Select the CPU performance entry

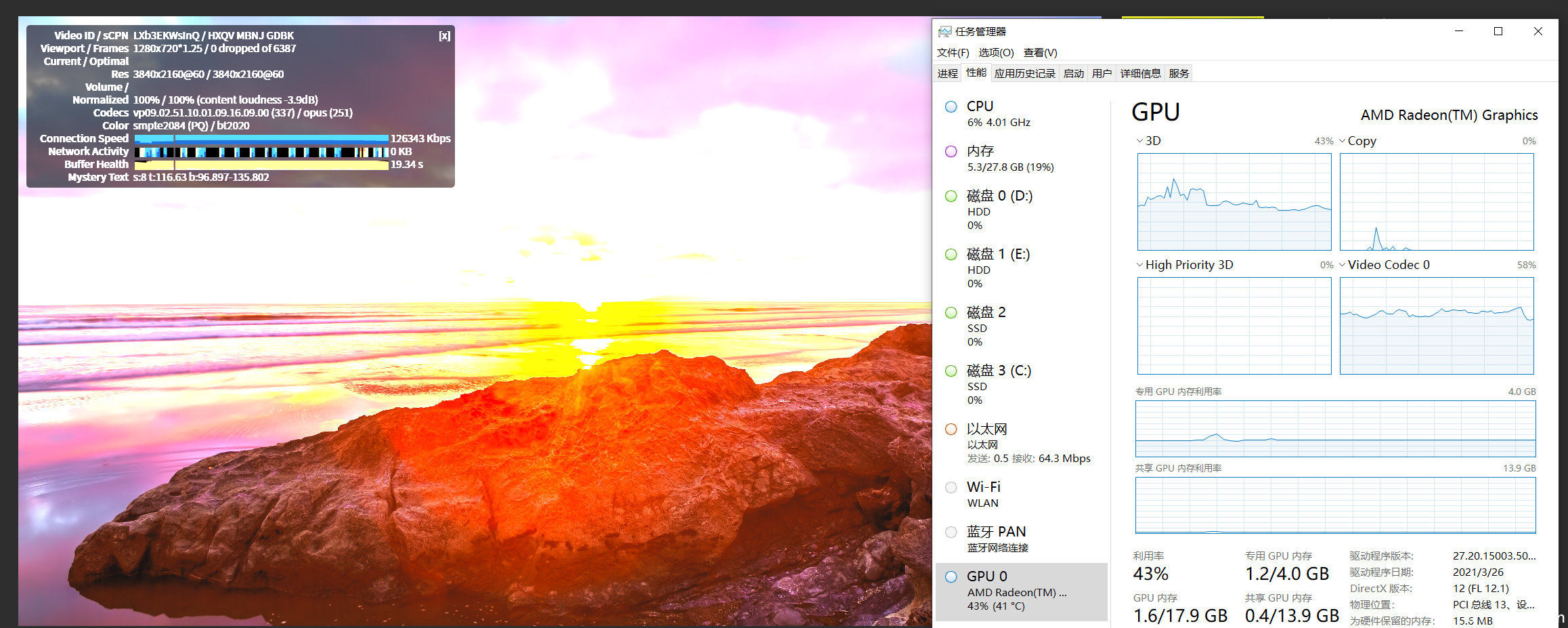(x=1021, y=114)
